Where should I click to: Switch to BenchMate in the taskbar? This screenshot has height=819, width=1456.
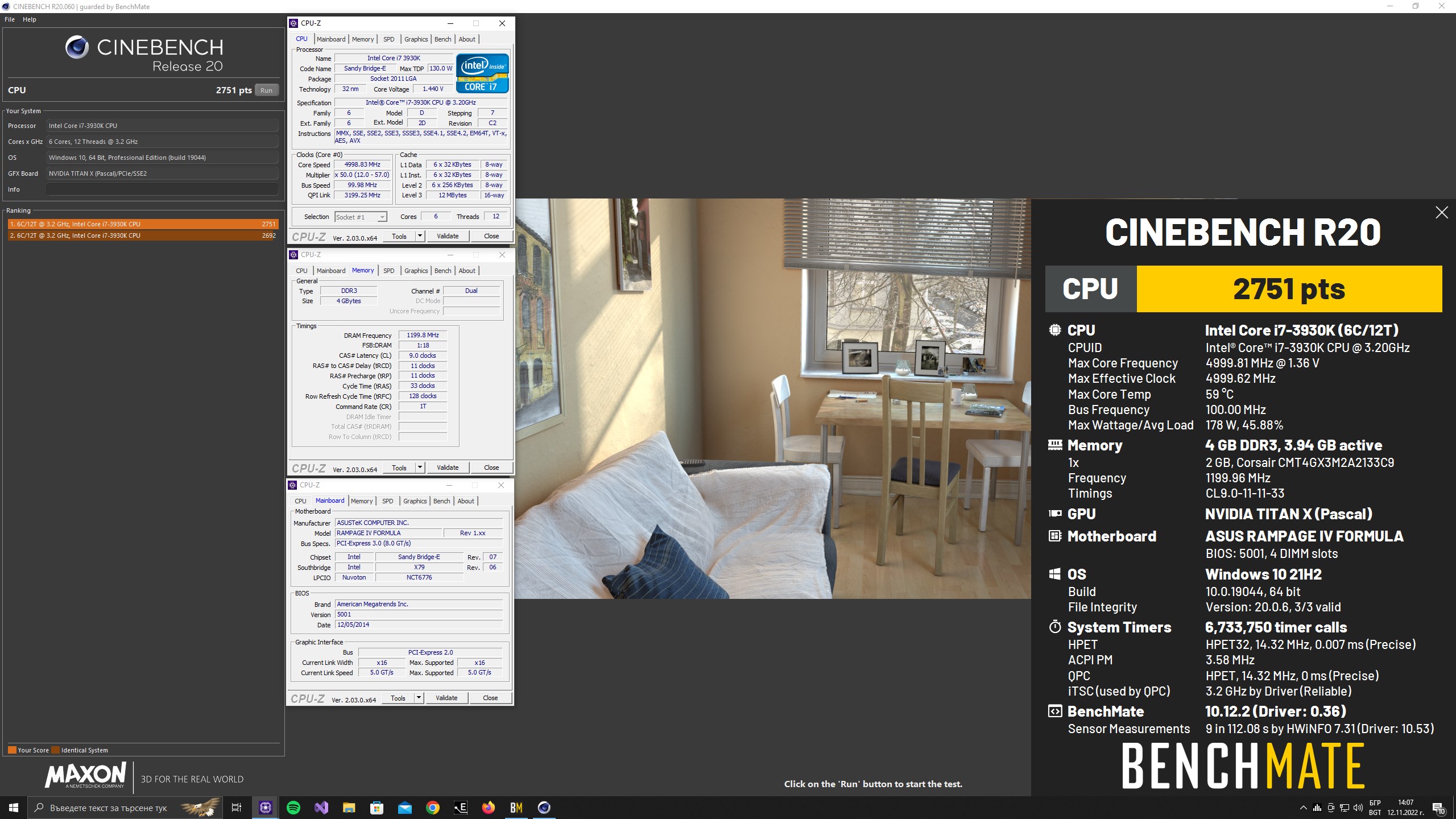tap(516, 808)
